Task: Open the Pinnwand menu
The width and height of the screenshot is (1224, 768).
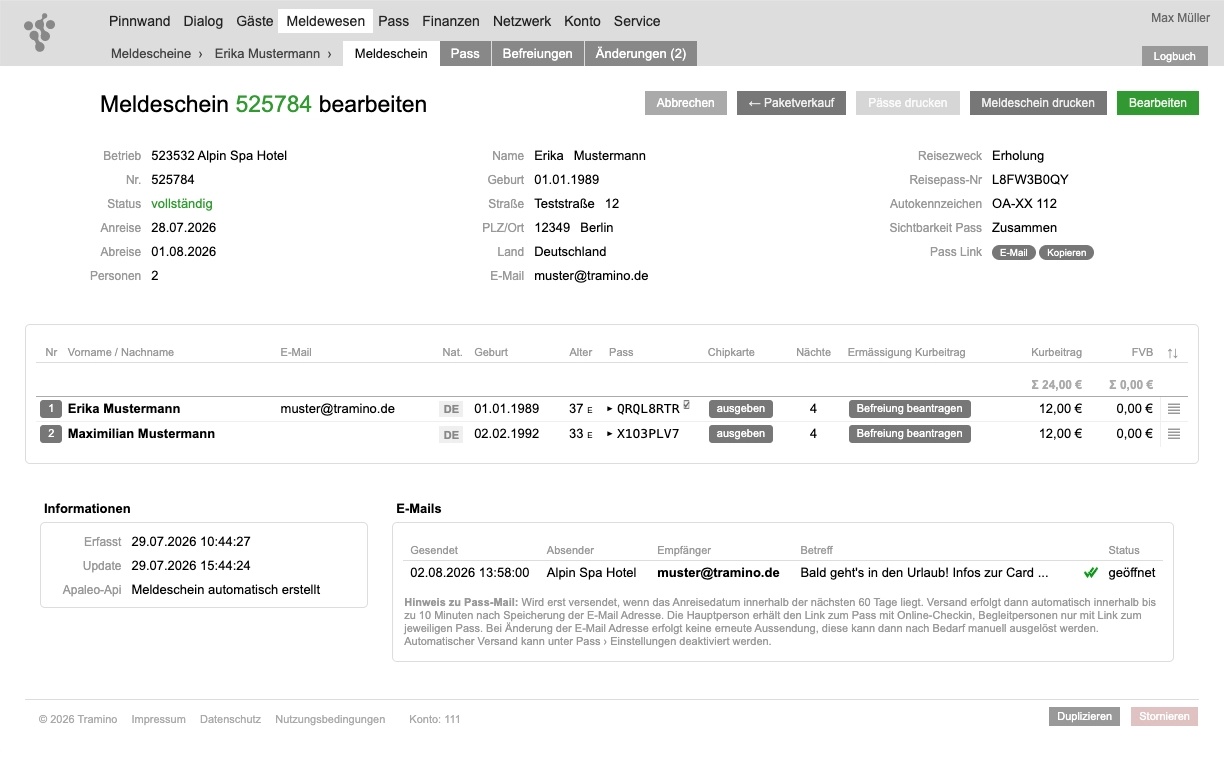Action: (140, 21)
